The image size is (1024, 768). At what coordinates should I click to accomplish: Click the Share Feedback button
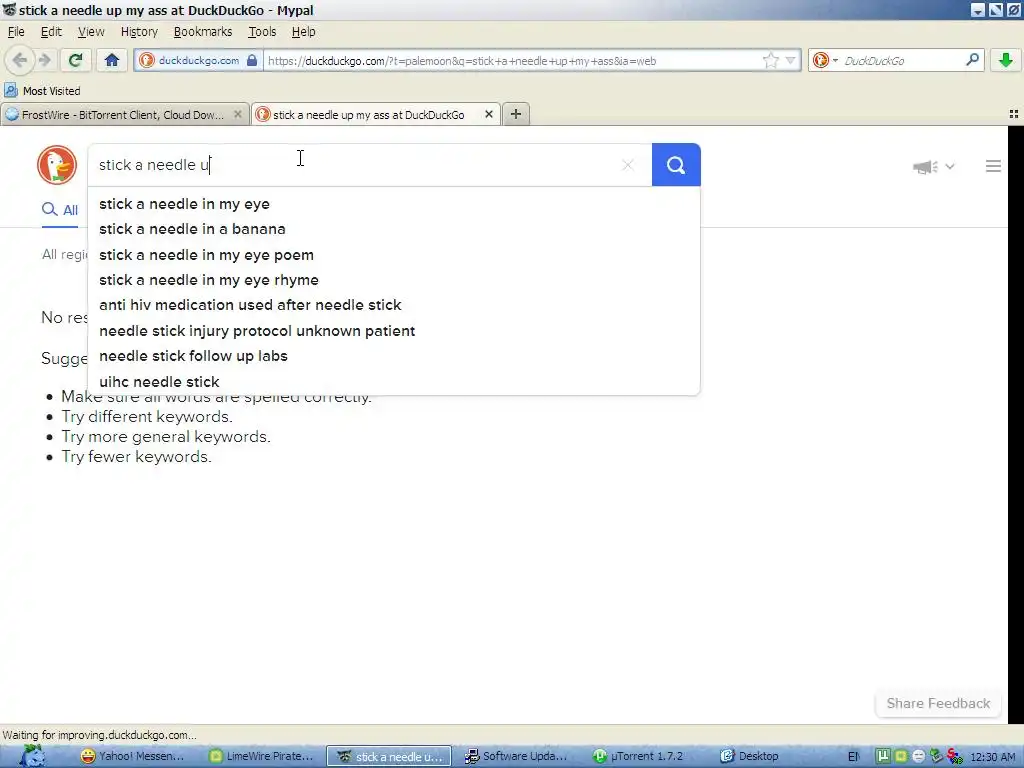[938, 703]
